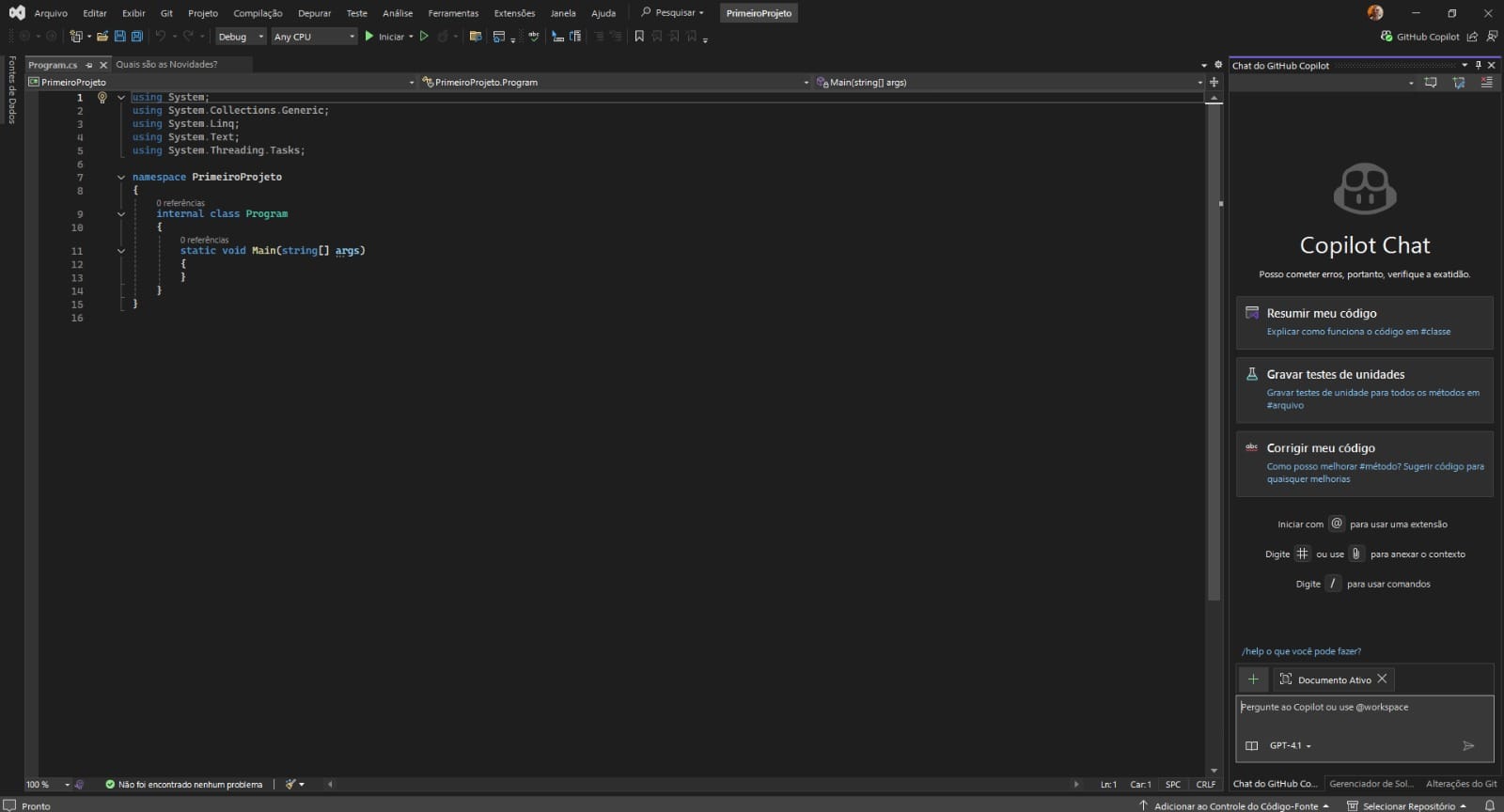Click the clear threads list icon in Copilot toolbar
1504x812 pixels.
pos(1486,83)
